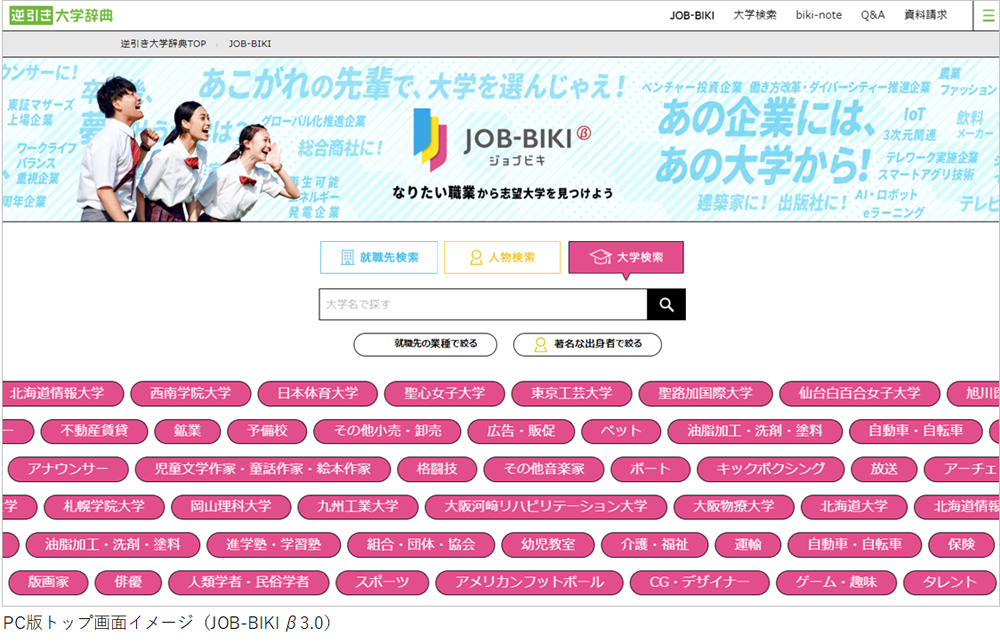Select the 運輸 tag

[748, 545]
